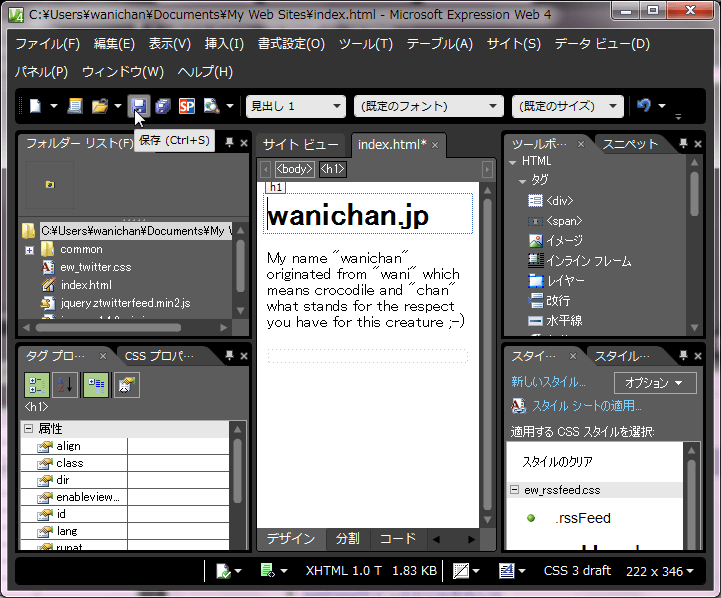Select the .rssFeed style
Image resolution: width=721 pixels, height=598 pixels.
(583, 518)
